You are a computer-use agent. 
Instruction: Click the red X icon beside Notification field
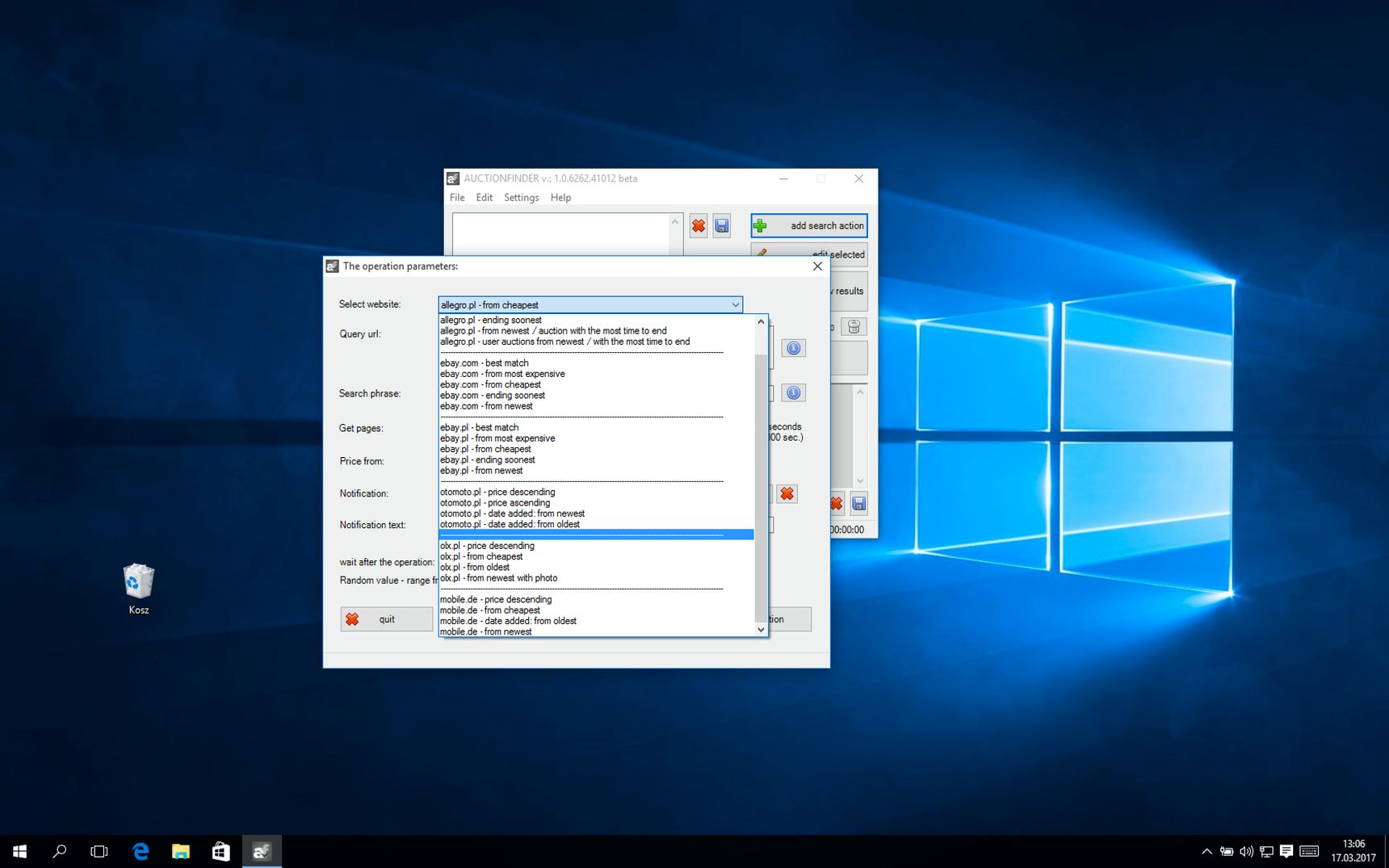787,493
